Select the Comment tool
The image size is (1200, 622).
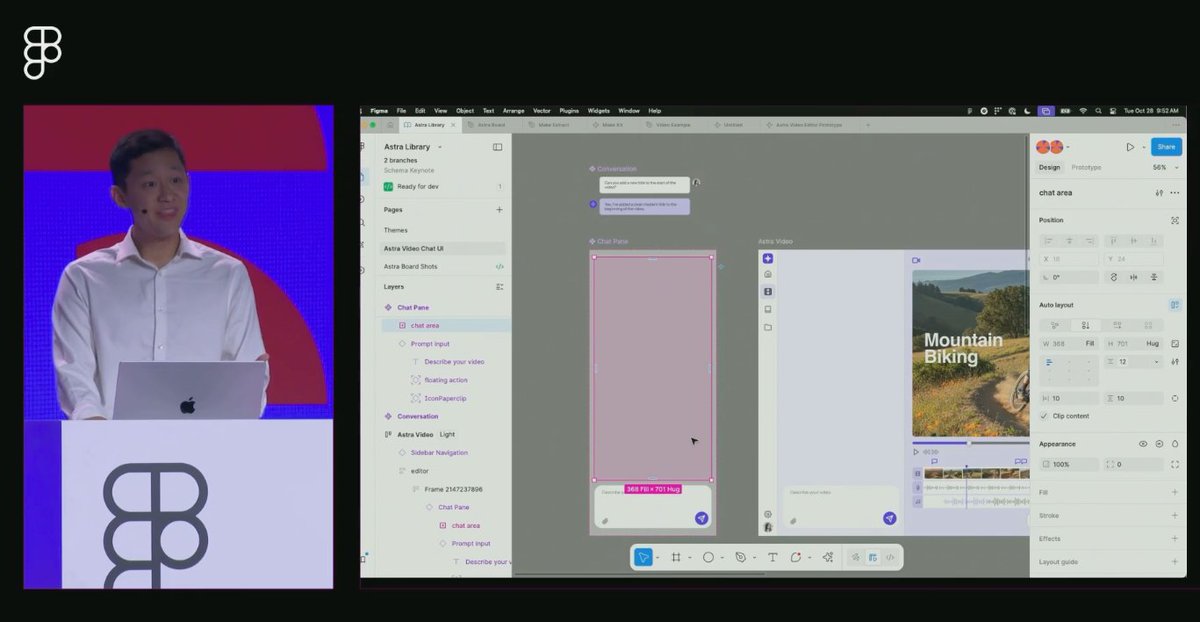coord(796,557)
